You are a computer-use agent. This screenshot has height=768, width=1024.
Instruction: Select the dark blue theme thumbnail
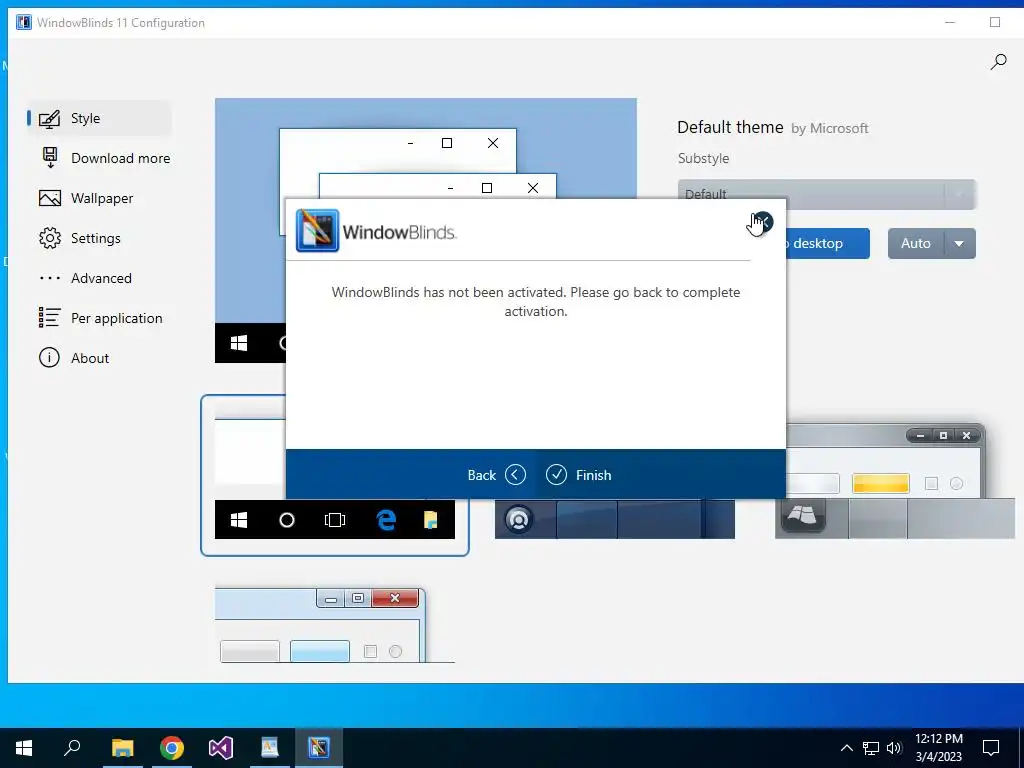615,519
